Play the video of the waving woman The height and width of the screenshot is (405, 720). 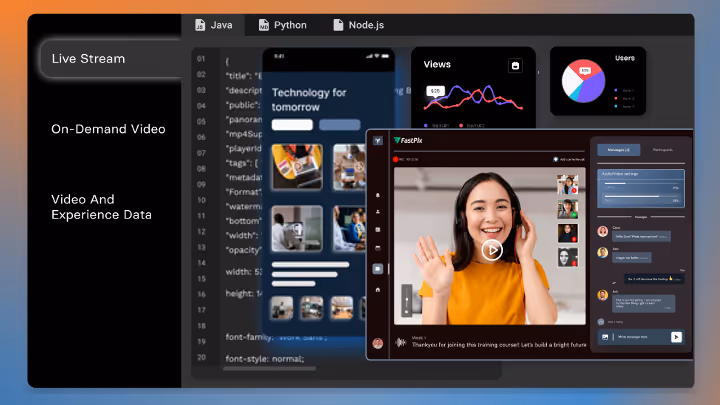(492, 250)
